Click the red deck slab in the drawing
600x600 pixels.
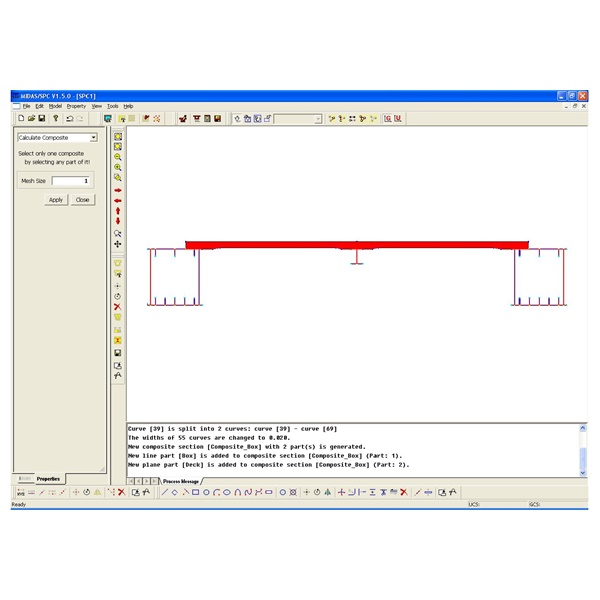point(357,245)
